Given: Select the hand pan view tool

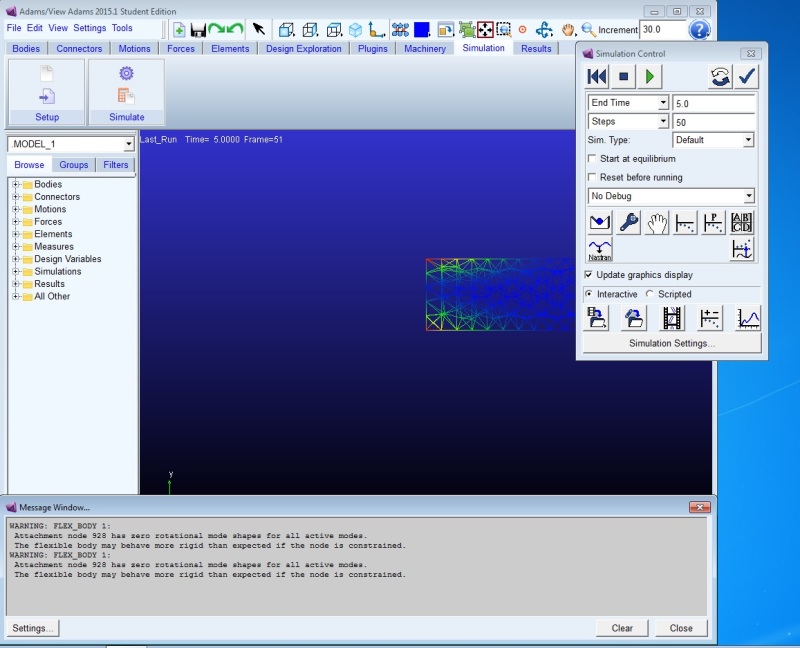Looking at the screenshot, I should pos(568,30).
